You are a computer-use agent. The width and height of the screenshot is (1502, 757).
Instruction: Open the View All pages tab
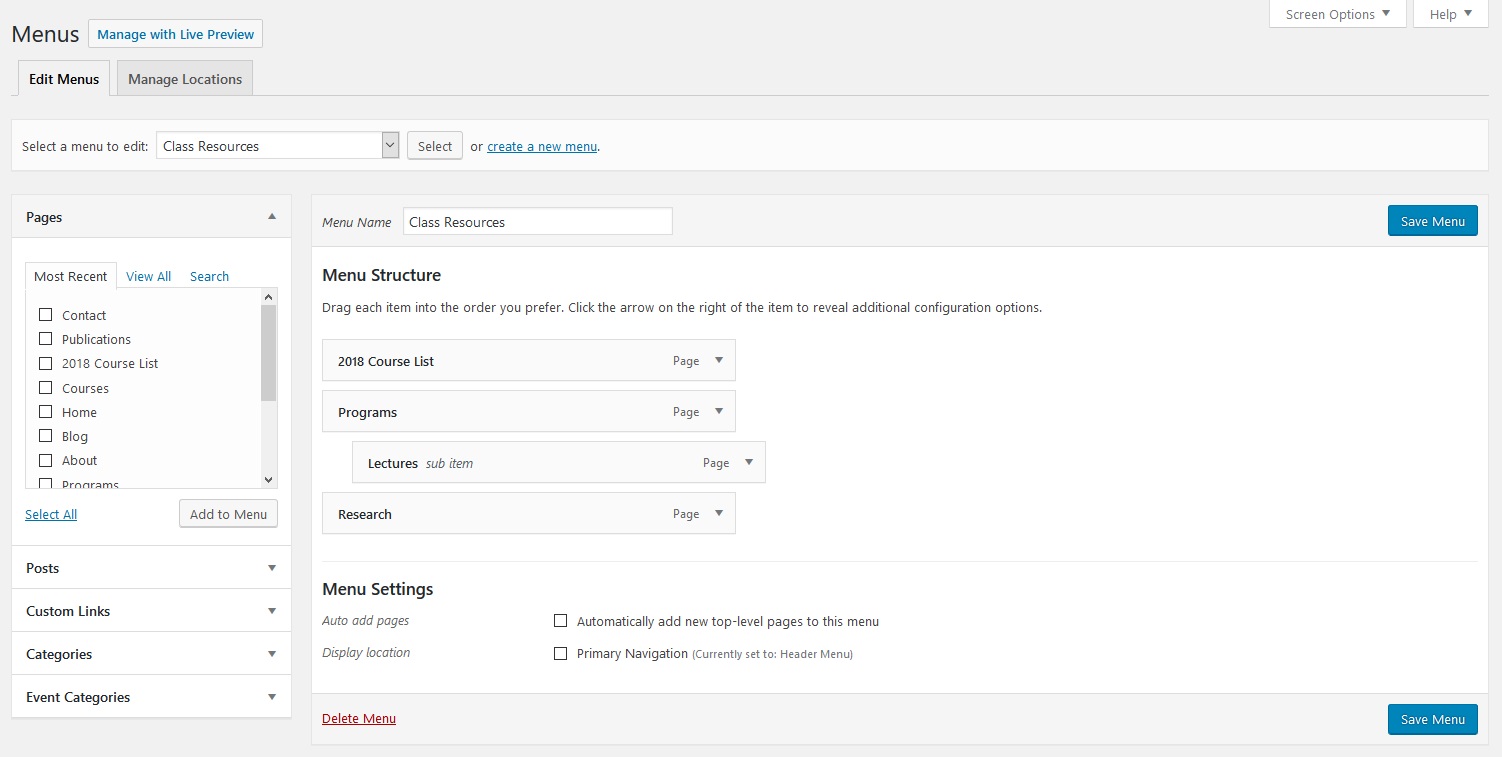click(x=148, y=276)
